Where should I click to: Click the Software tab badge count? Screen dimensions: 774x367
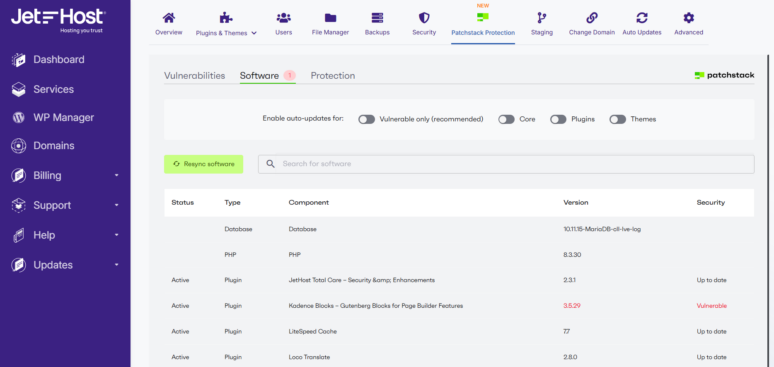click(x=289, y=76)
